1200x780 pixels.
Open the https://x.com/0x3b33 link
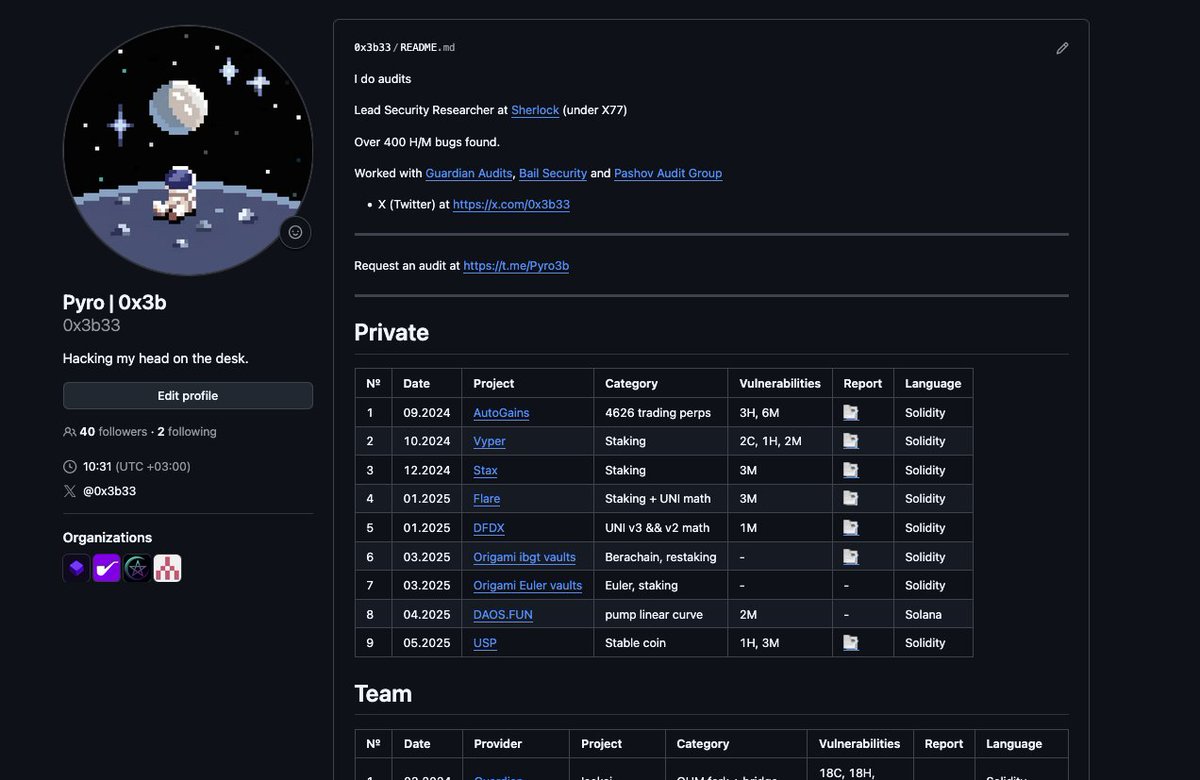point(511,204)
